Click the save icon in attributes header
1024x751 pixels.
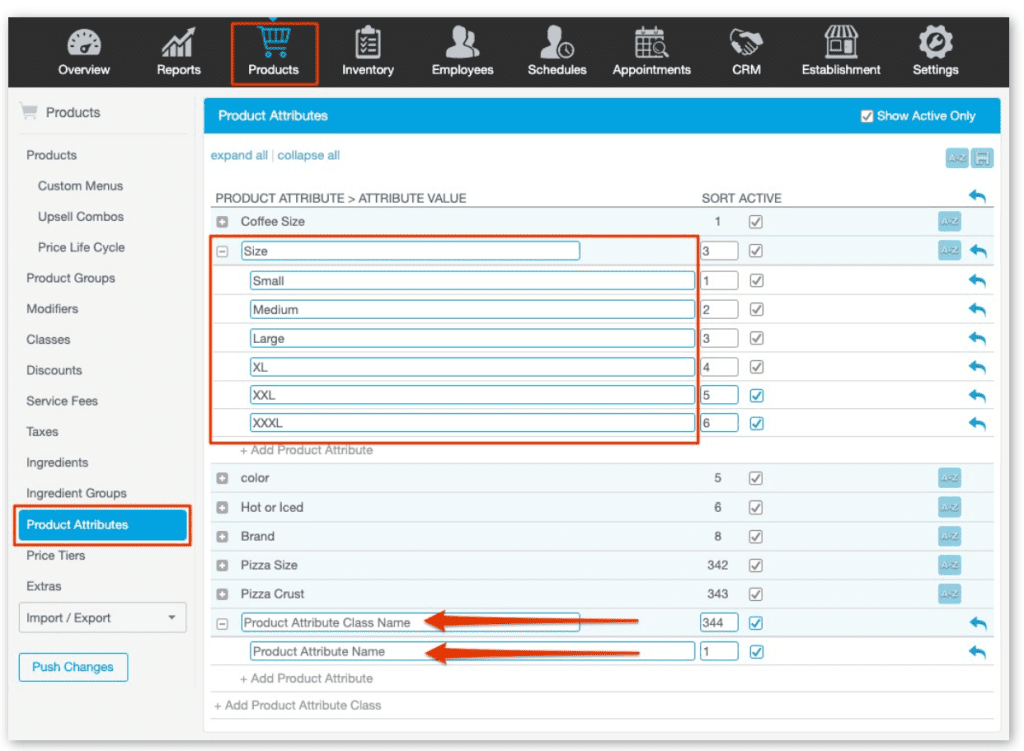tap(982, 158)
